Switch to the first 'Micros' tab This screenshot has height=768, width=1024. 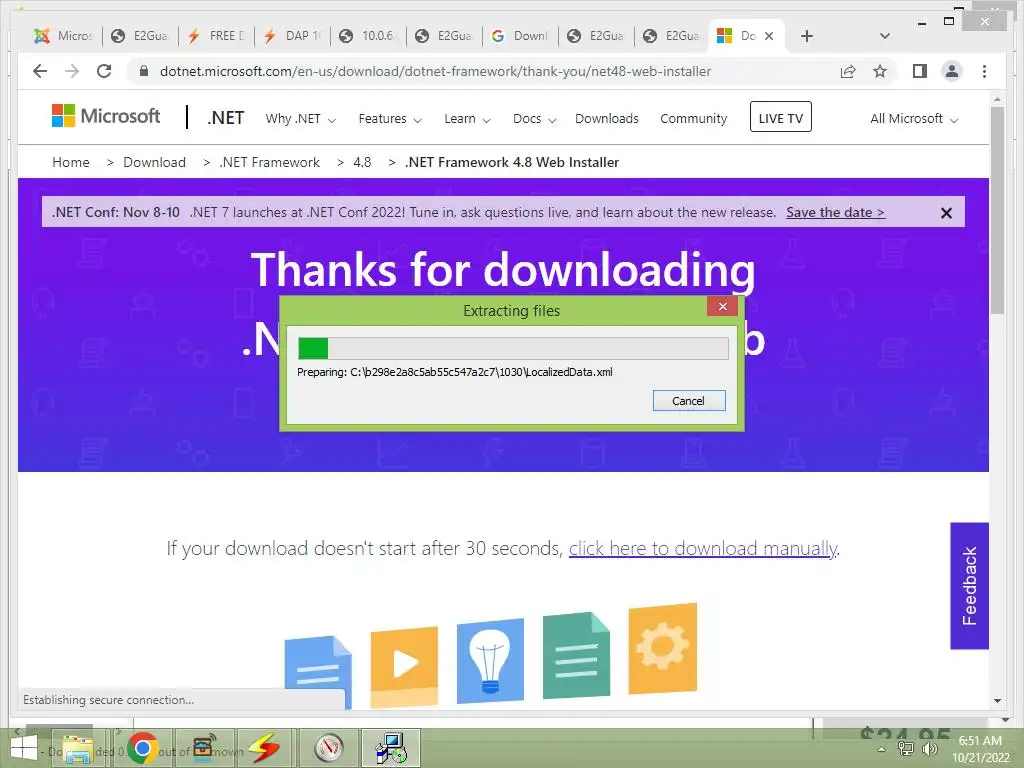point(64,36)
